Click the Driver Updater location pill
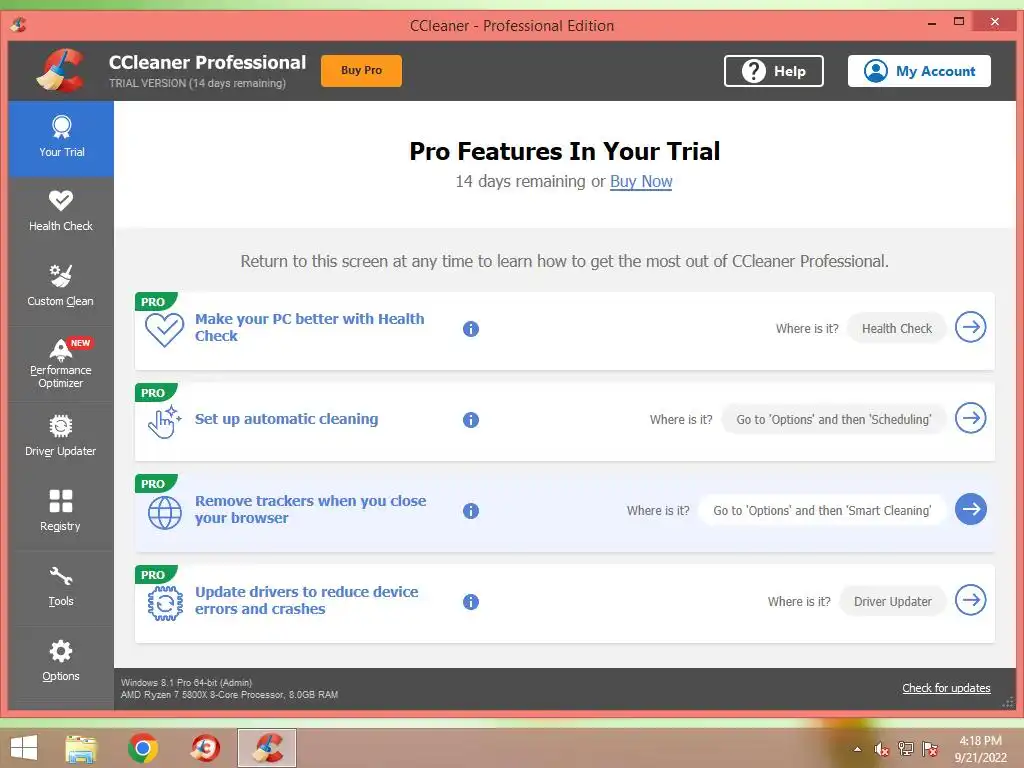The image size is (1024, 768). [893, 601]
